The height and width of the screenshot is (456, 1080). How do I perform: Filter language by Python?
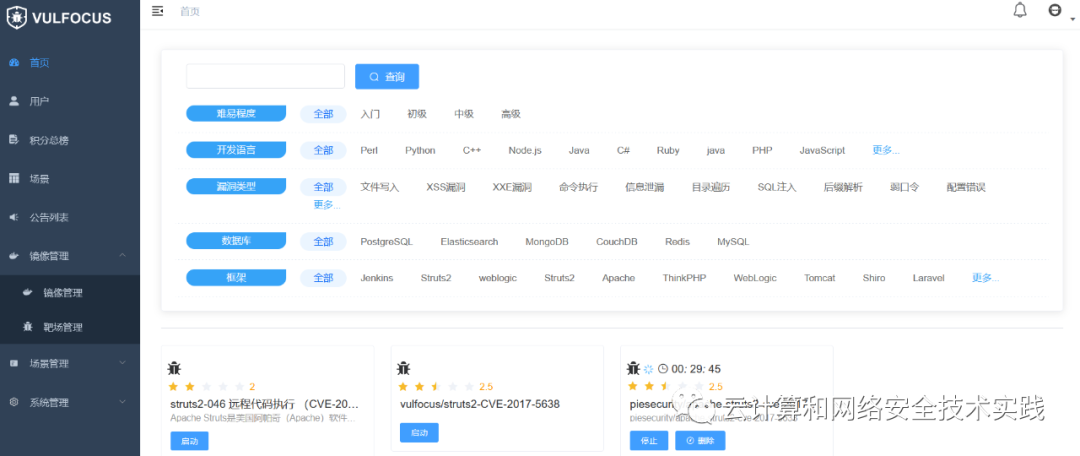419,150
